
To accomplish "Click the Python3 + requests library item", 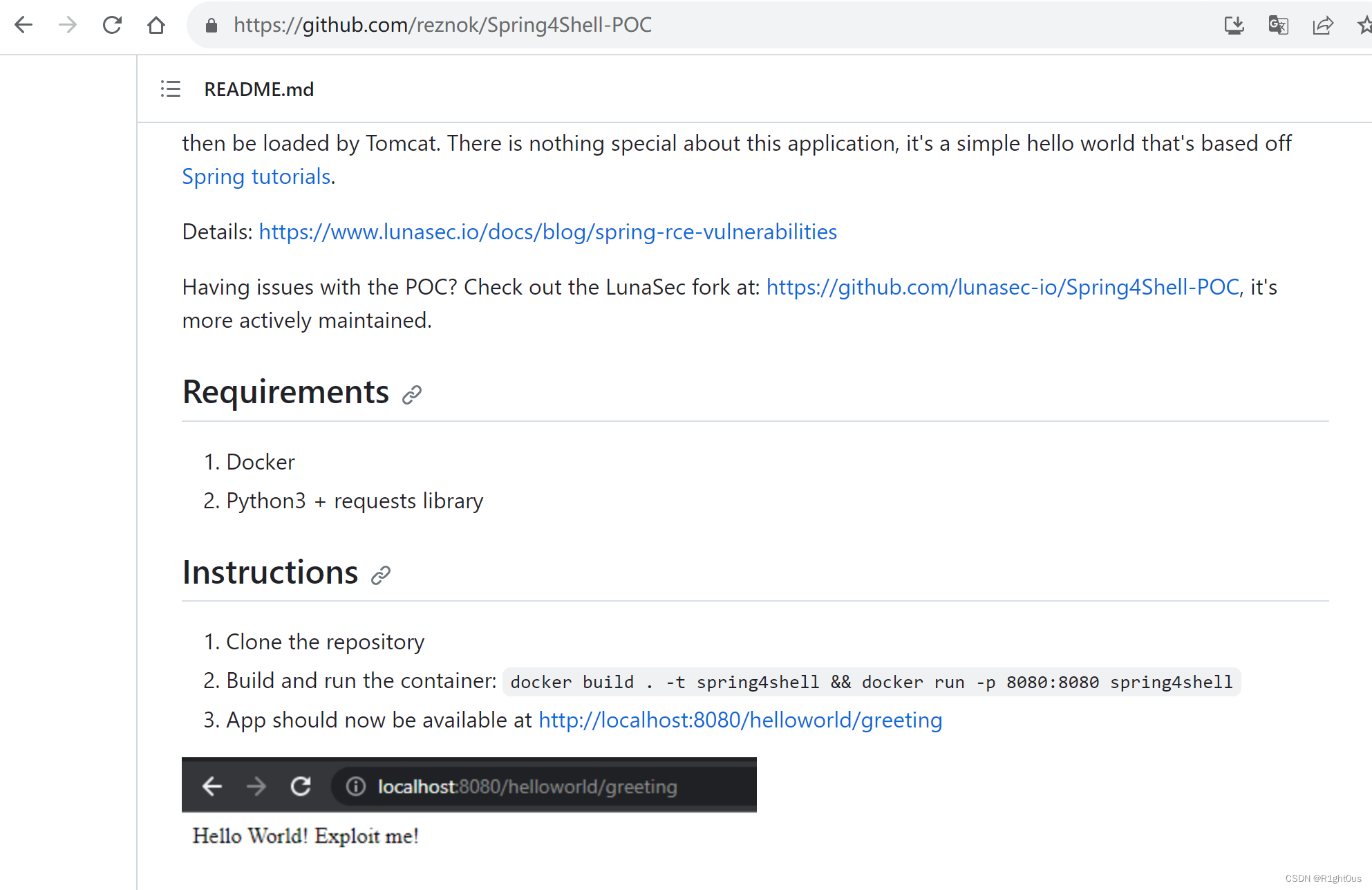I will pos(355,501).
